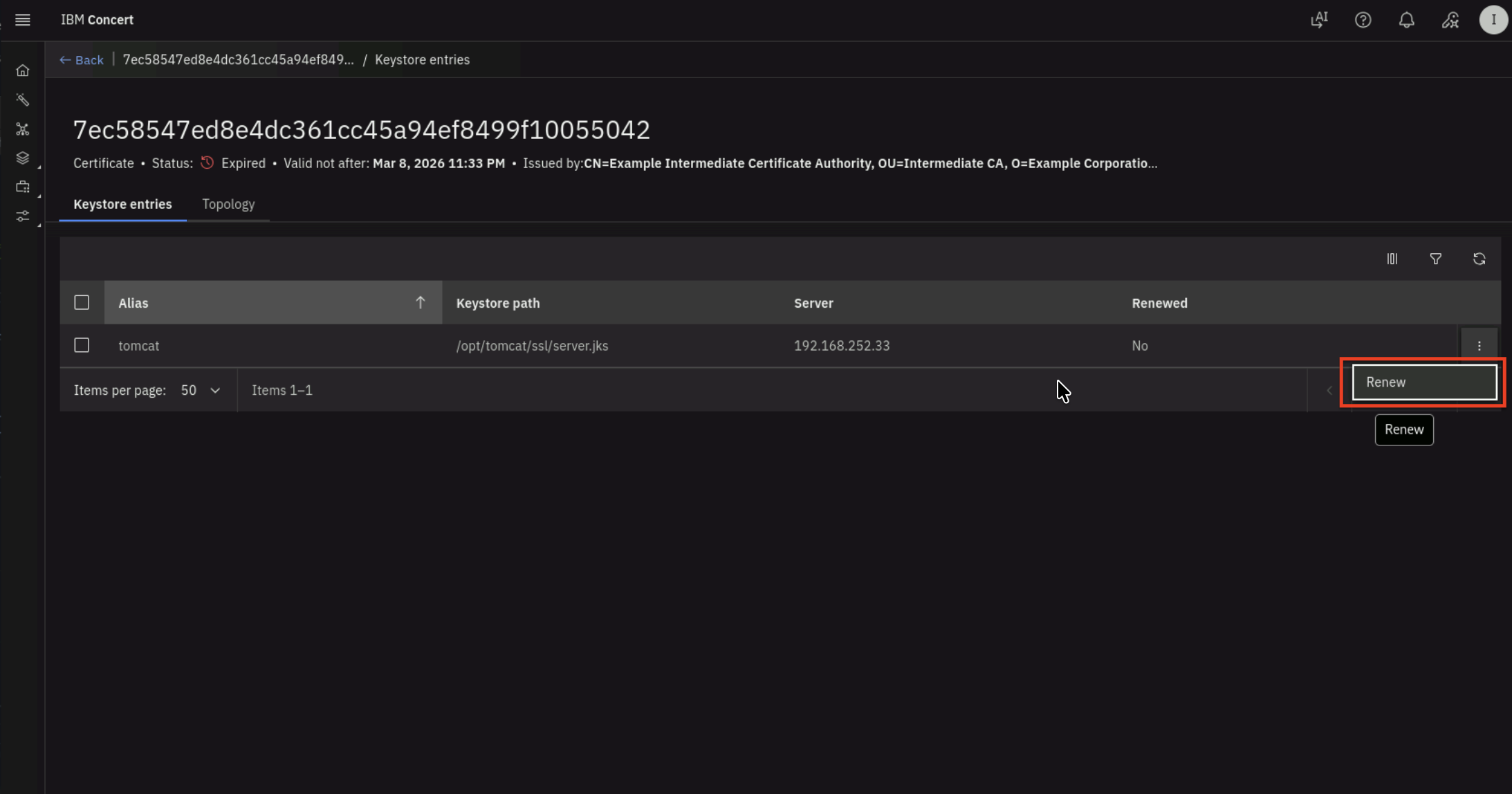
Task: Click the Home icon in sidebar
Action: (23, 71)
